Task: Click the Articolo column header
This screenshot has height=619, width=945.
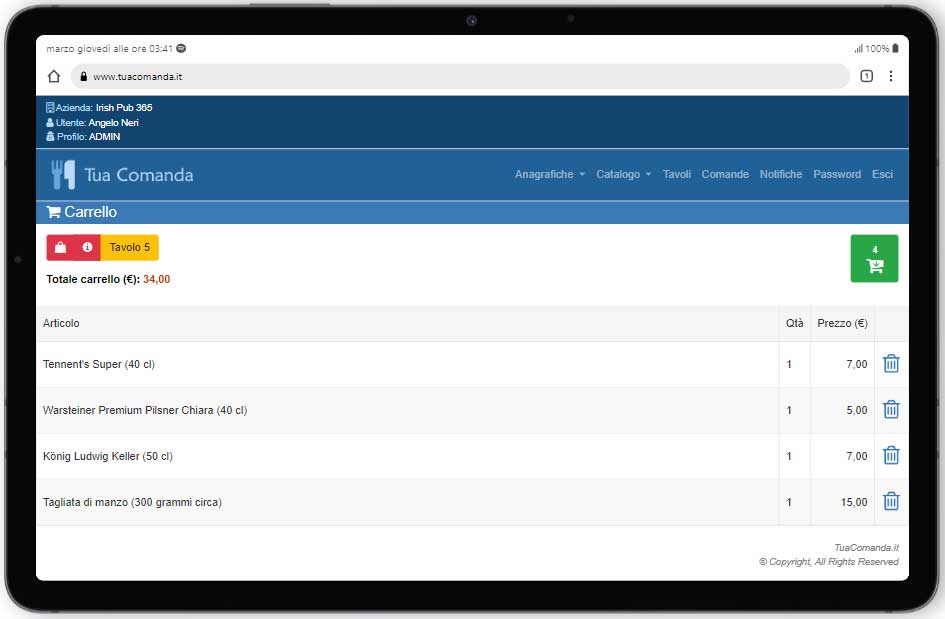Action: (x=61, y=323)
